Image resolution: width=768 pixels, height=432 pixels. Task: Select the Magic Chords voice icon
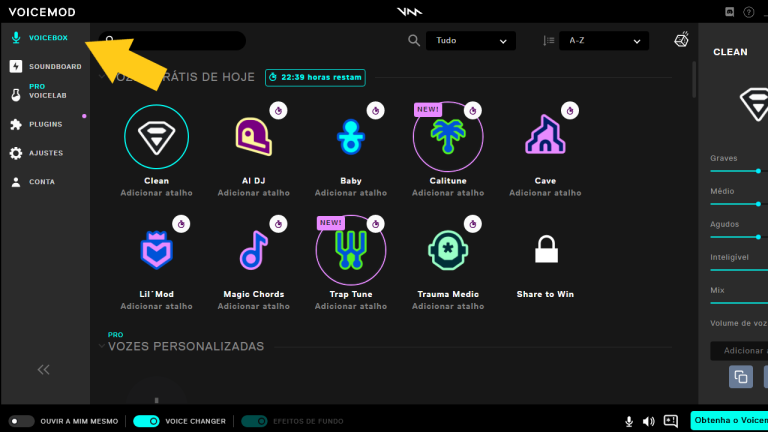point(253,250)
